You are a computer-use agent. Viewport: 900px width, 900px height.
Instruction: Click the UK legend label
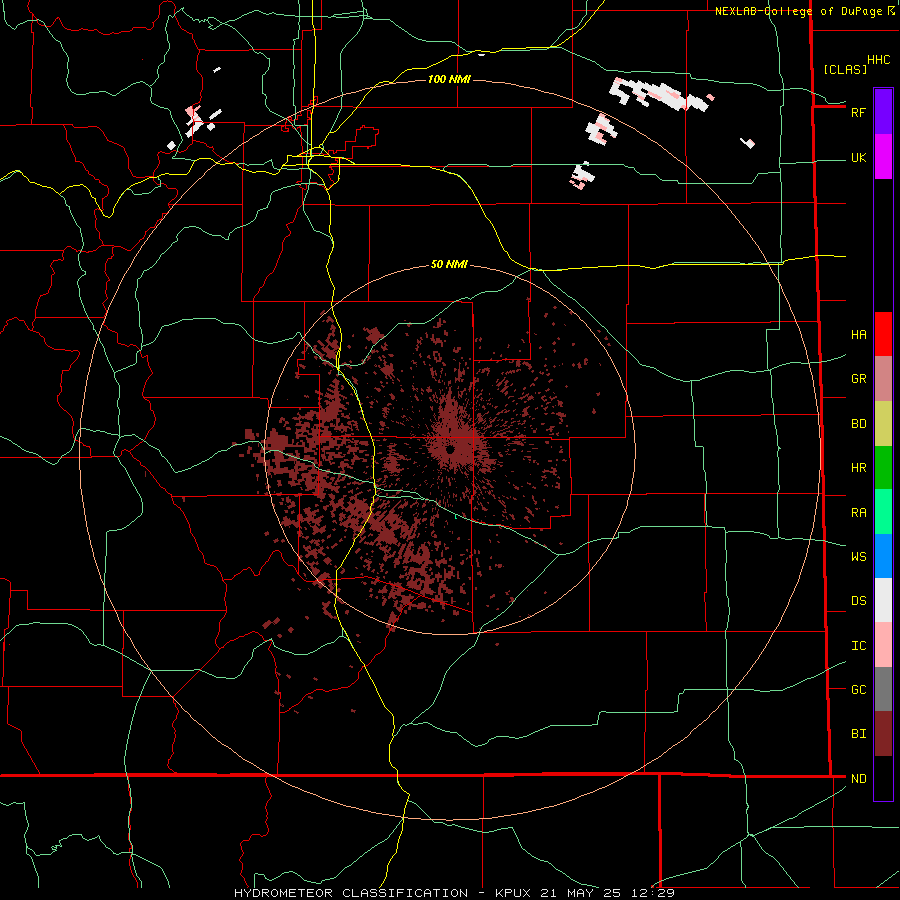pos(858,157)
